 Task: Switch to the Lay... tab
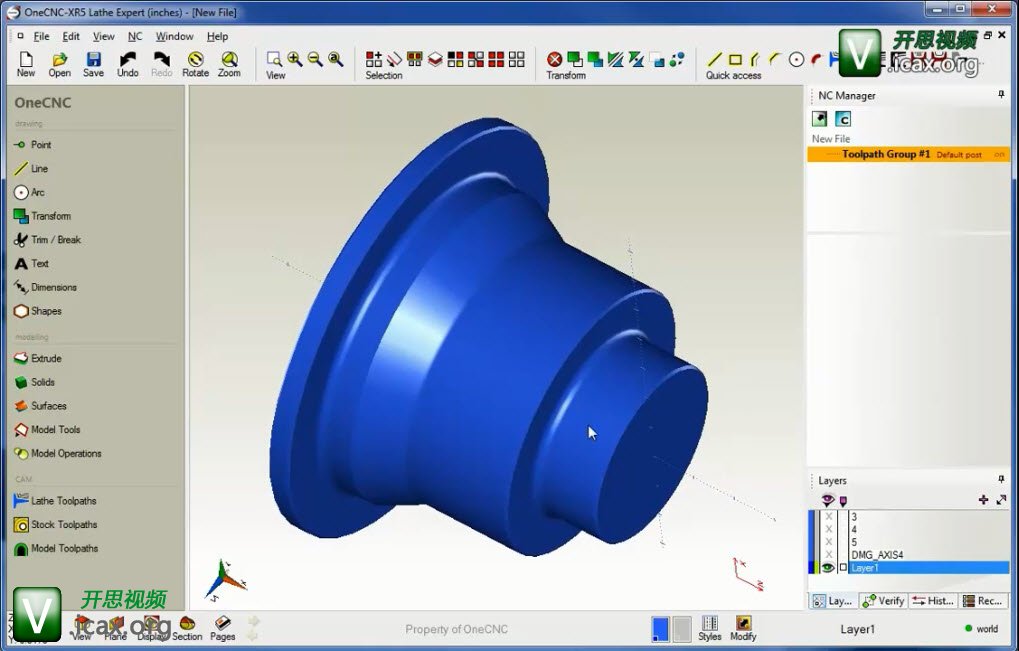833,601
